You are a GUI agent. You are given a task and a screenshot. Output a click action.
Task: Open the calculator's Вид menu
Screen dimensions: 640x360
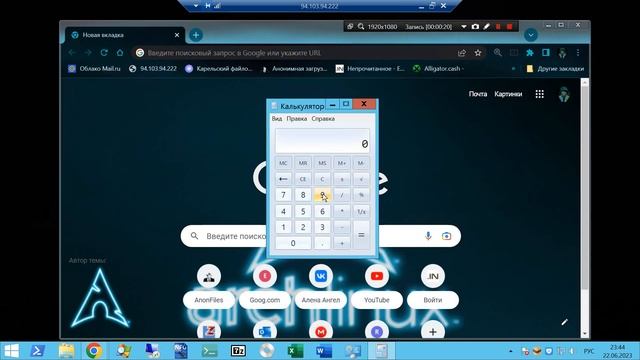coord(277,119)
